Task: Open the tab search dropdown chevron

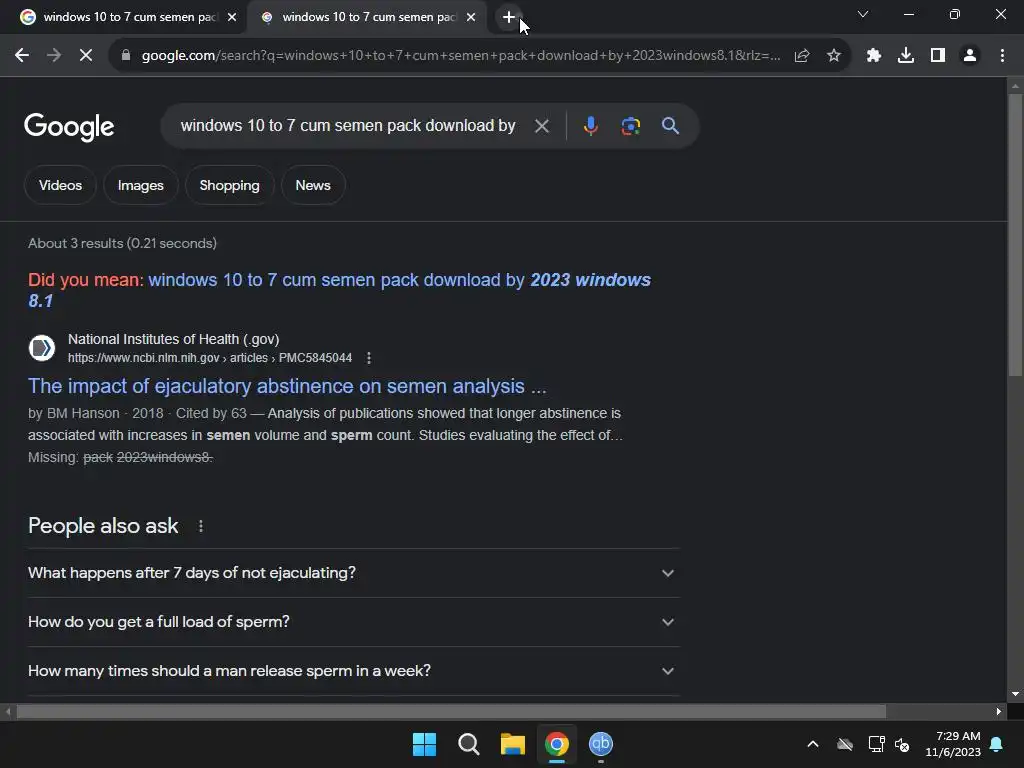Action: (863, 14)
